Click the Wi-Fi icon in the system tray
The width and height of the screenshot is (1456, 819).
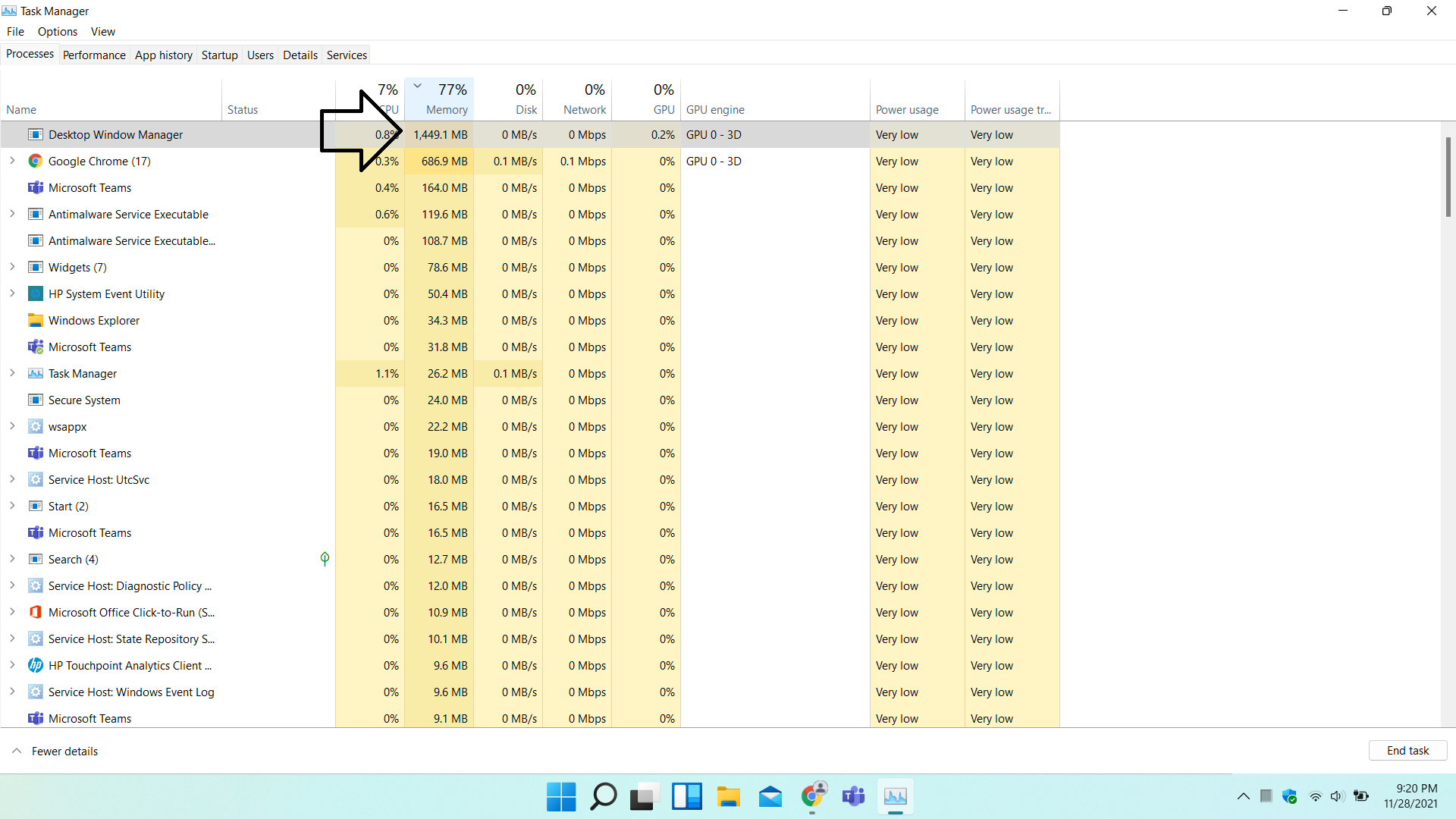(x=1314, y=796)
